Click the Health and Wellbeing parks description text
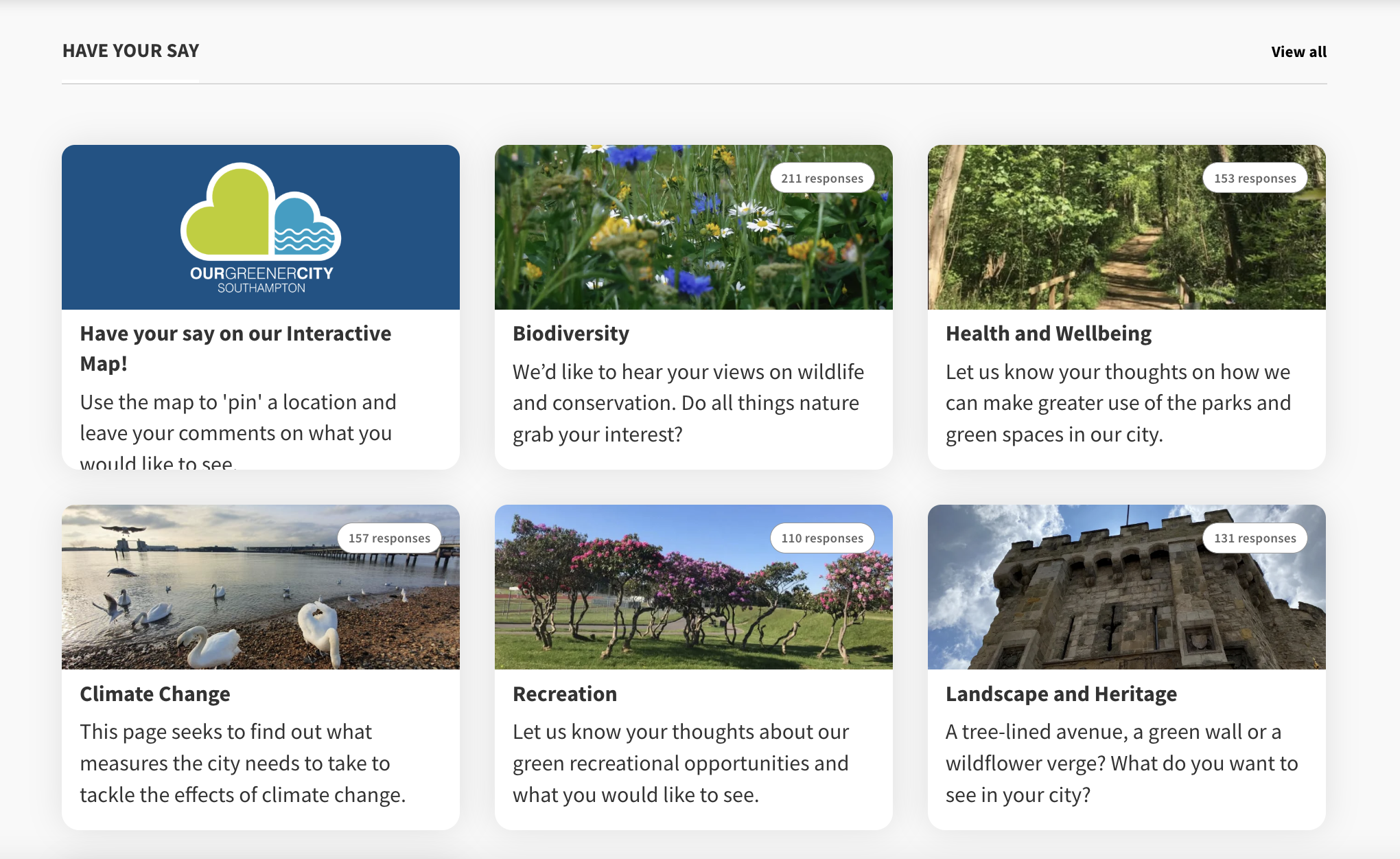The height and width of the screenshot is (859, 1400). tap(1118, 403)
